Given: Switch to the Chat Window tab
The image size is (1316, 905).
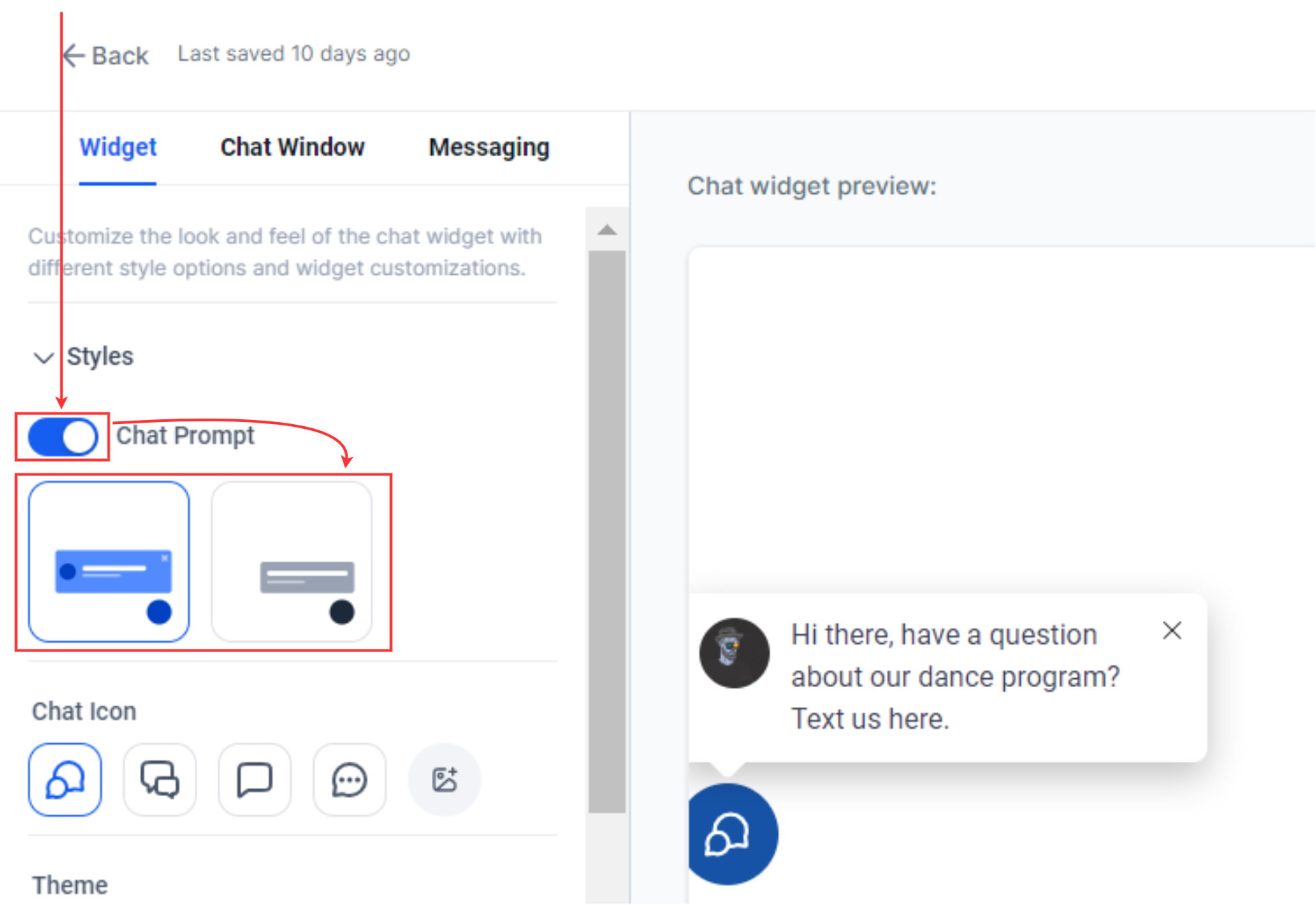Looking at the screenshot, I should (292, 147).
